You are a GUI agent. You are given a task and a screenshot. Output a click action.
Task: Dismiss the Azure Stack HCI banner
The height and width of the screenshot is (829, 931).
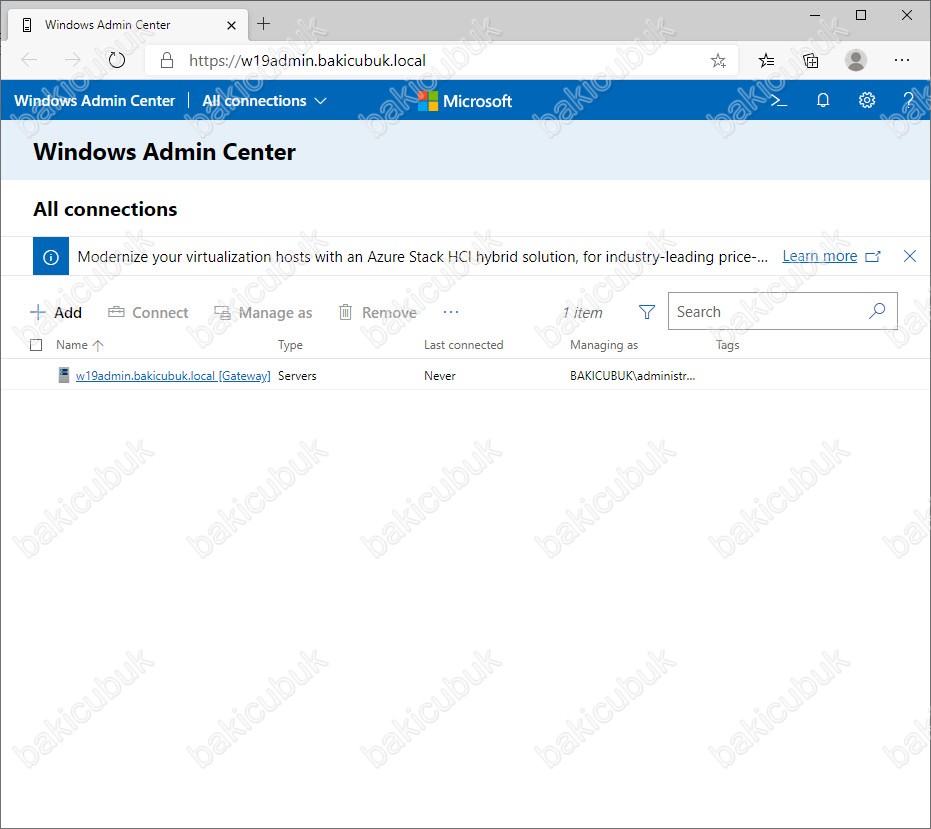[909, 256]
